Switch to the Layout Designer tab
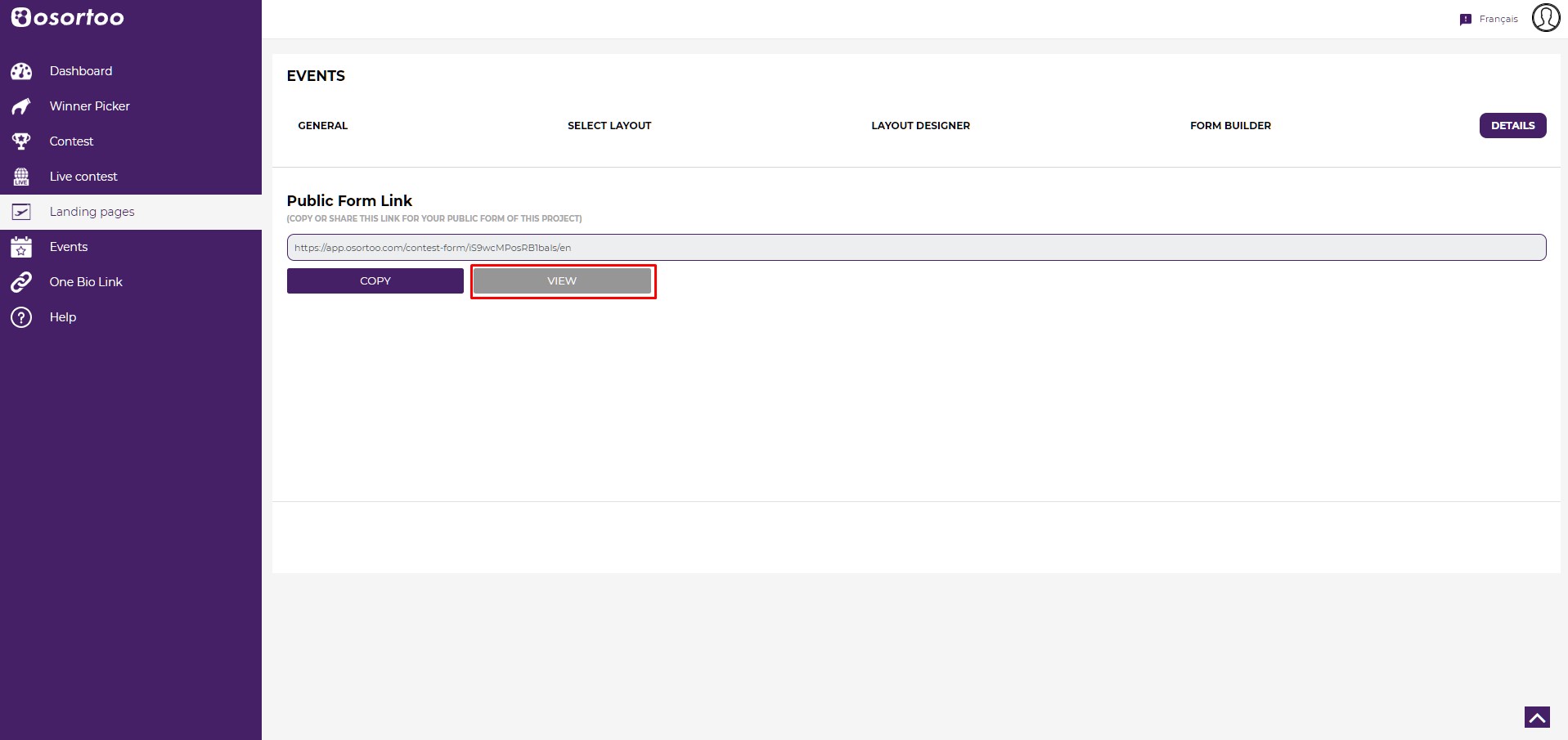This screenshot has height=740, width=1568. point(921,126)
